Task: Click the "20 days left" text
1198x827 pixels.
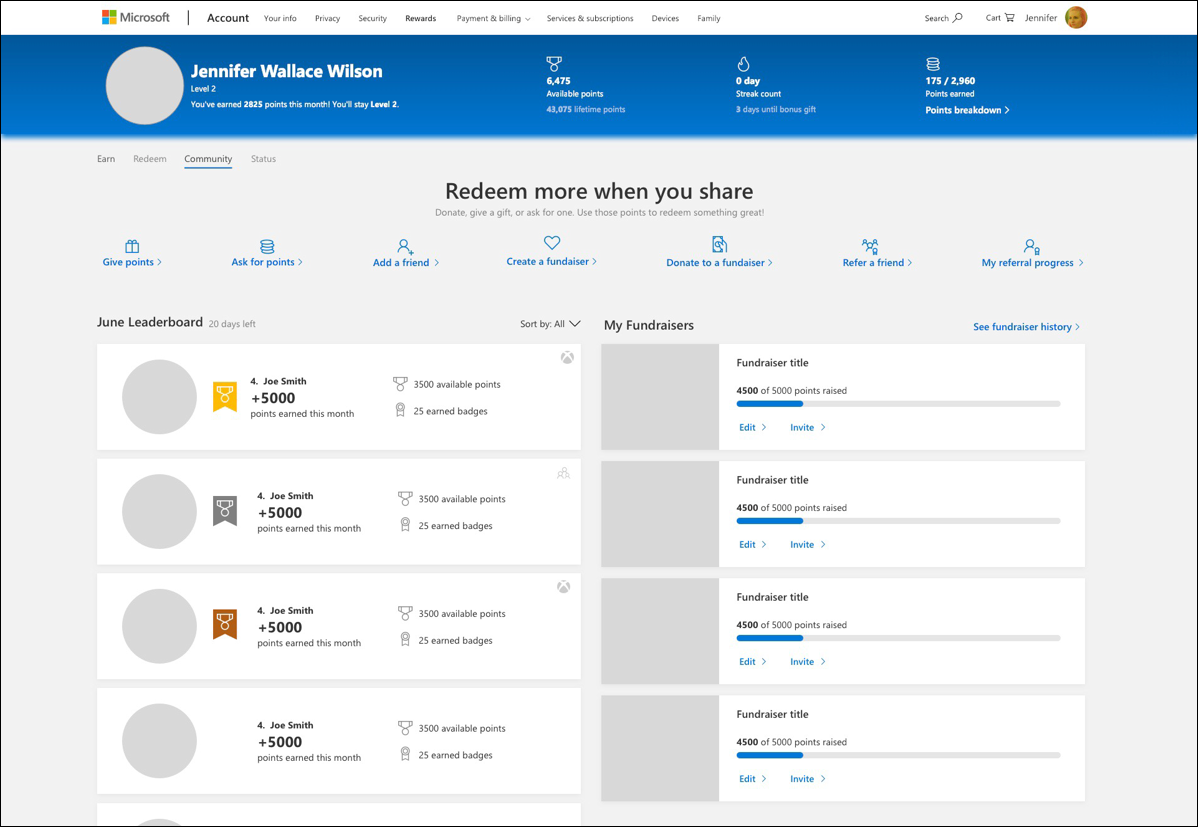Action: point(232,324)
